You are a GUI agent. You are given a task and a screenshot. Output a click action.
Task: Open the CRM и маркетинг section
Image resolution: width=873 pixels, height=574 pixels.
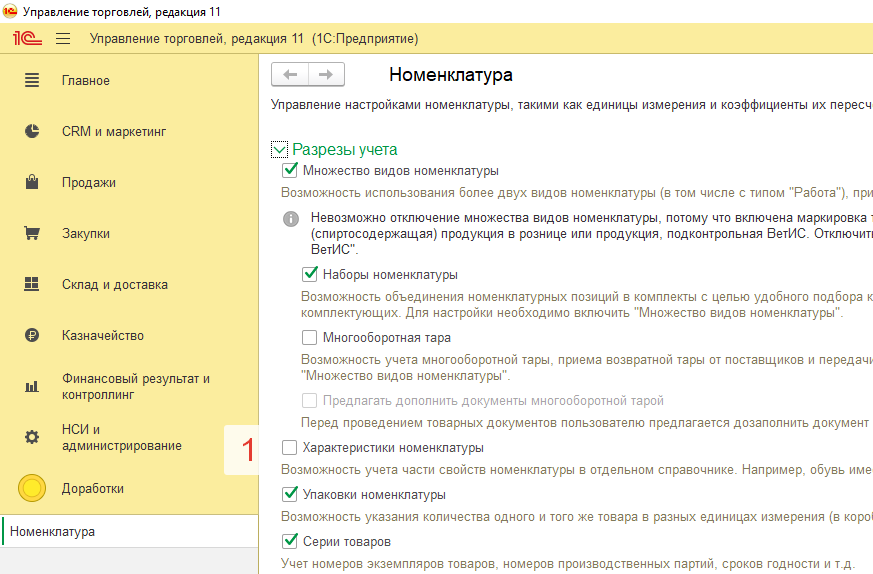[x=114, y=132]
